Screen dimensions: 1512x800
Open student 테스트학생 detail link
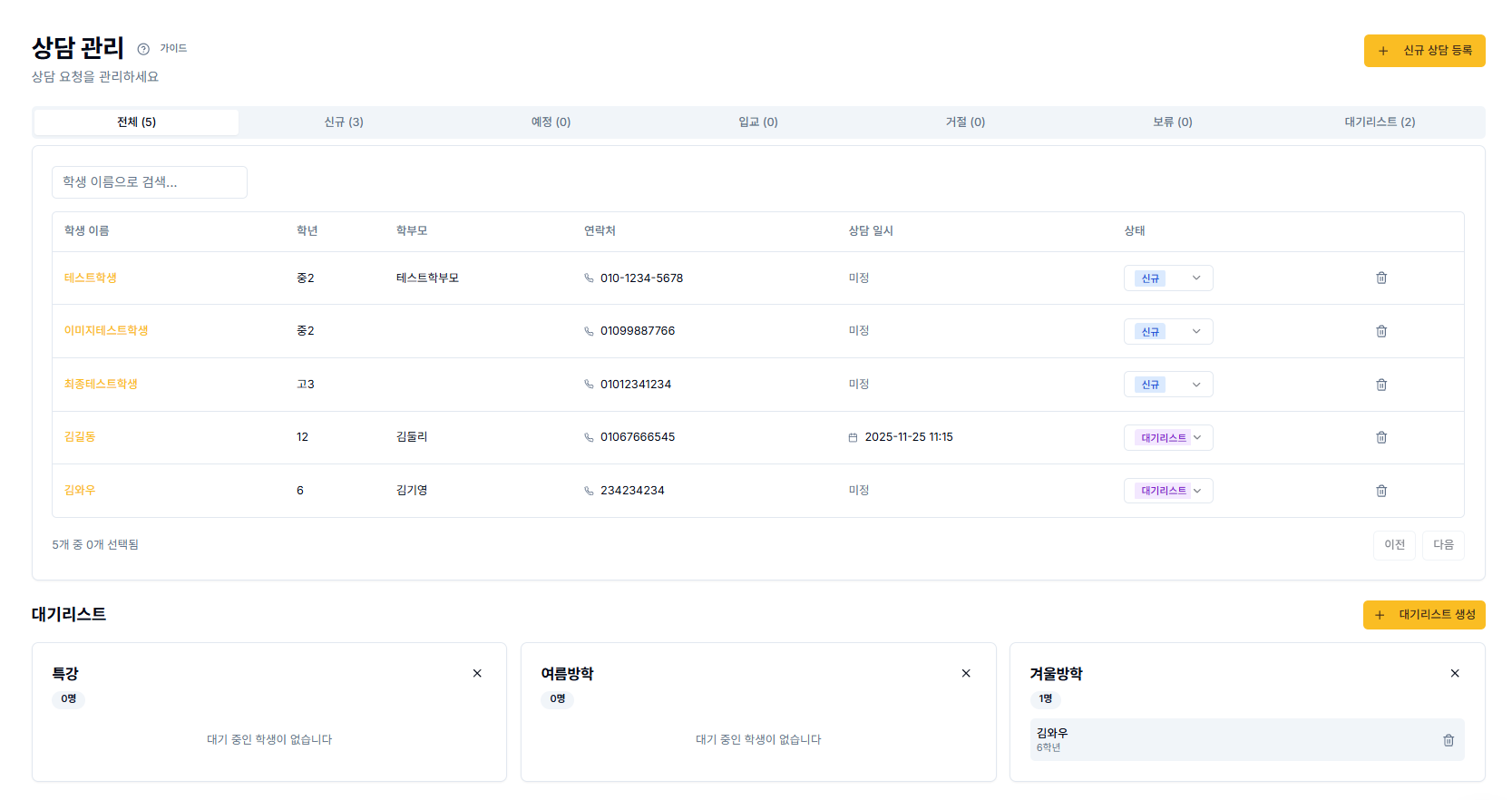[91, 278]
